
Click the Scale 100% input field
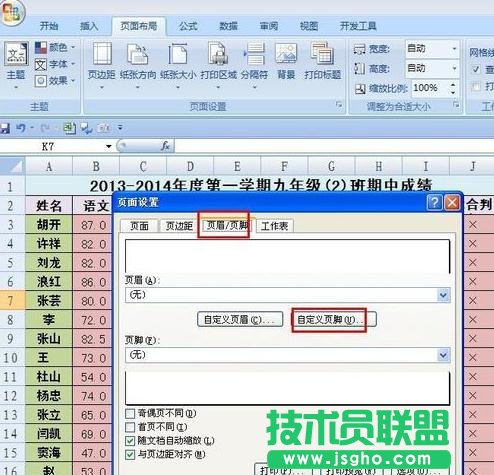tap(430, 88)
